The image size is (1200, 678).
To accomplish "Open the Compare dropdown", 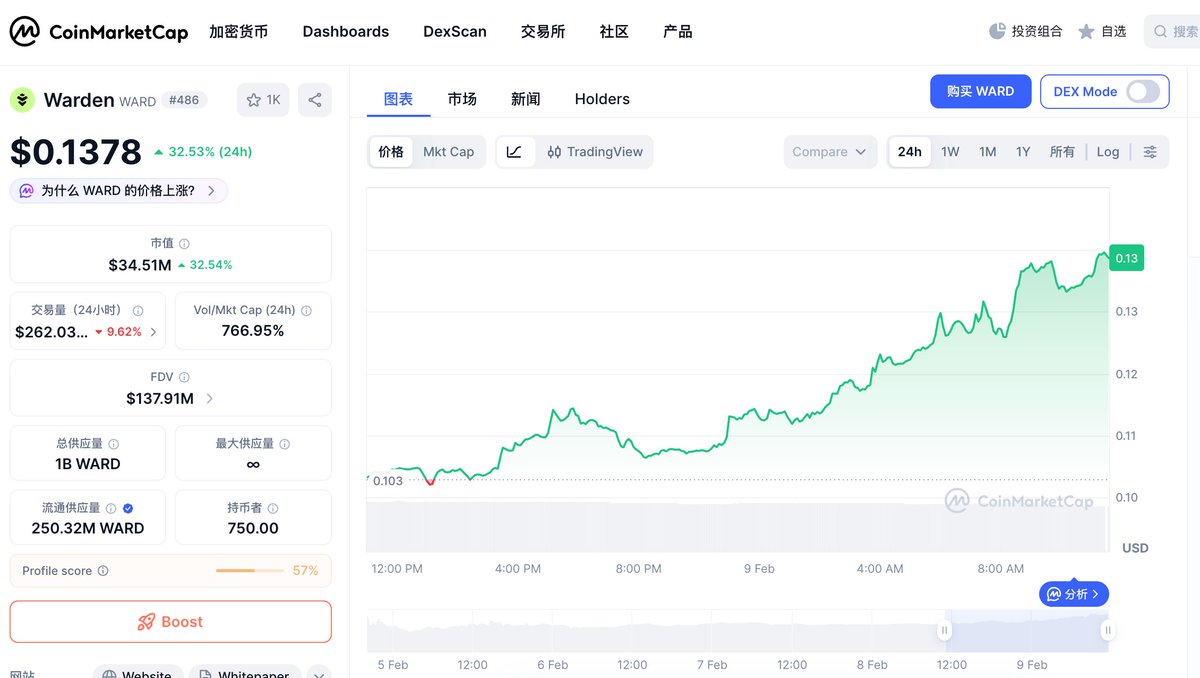I will (829, 152).
